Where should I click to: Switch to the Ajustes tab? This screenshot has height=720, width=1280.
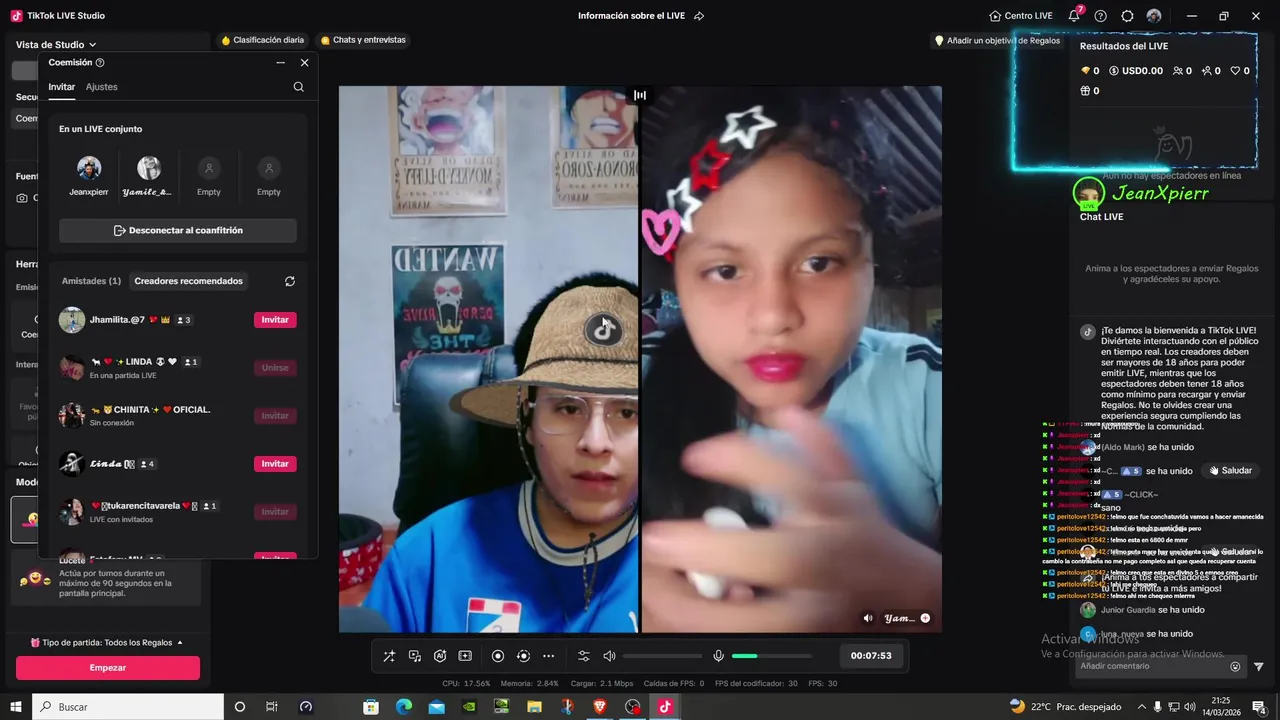pos(102,87)
